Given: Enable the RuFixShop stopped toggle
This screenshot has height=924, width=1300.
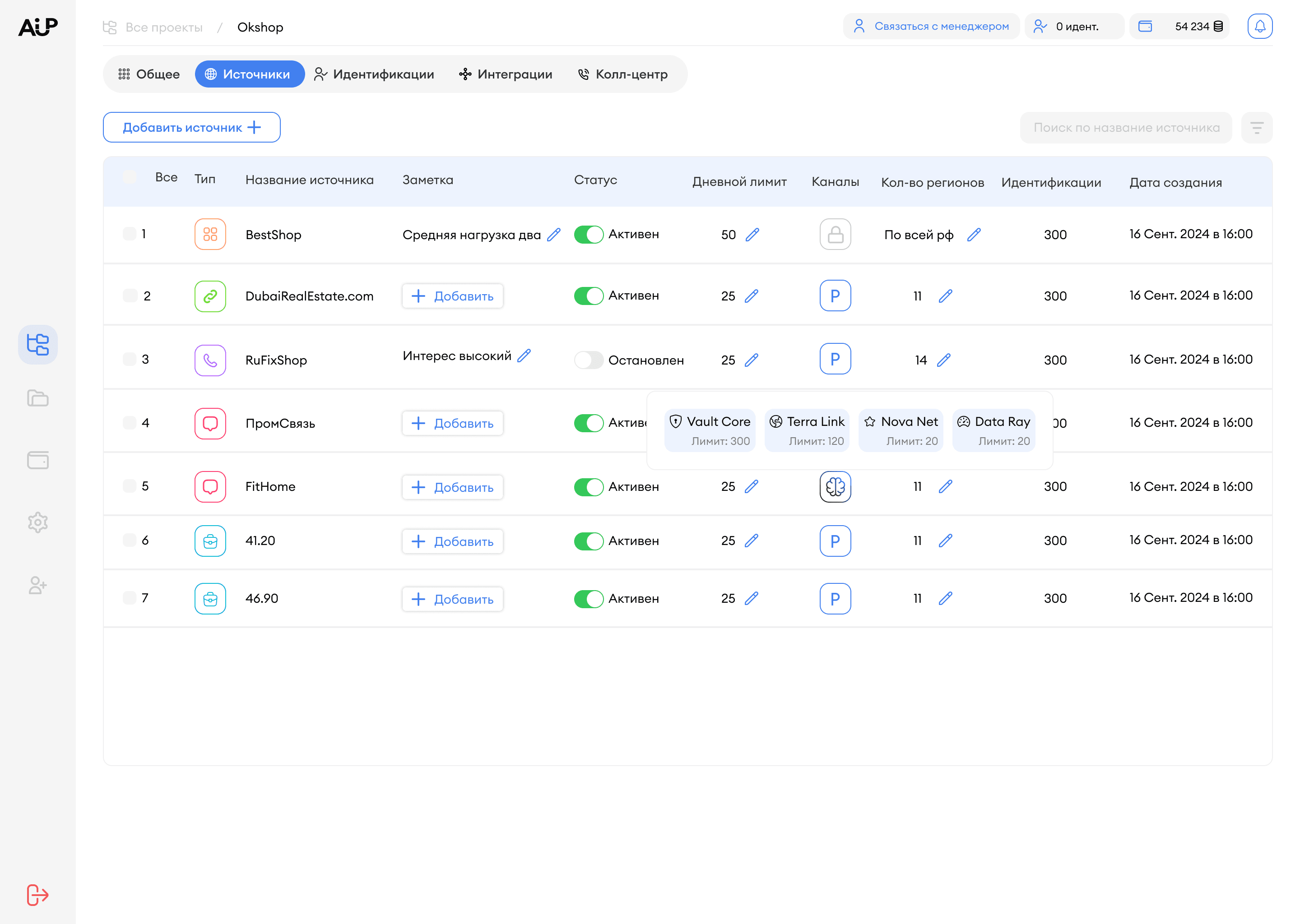Looking at the screenshot, I should pyautogui.click(x=588, y=360).
